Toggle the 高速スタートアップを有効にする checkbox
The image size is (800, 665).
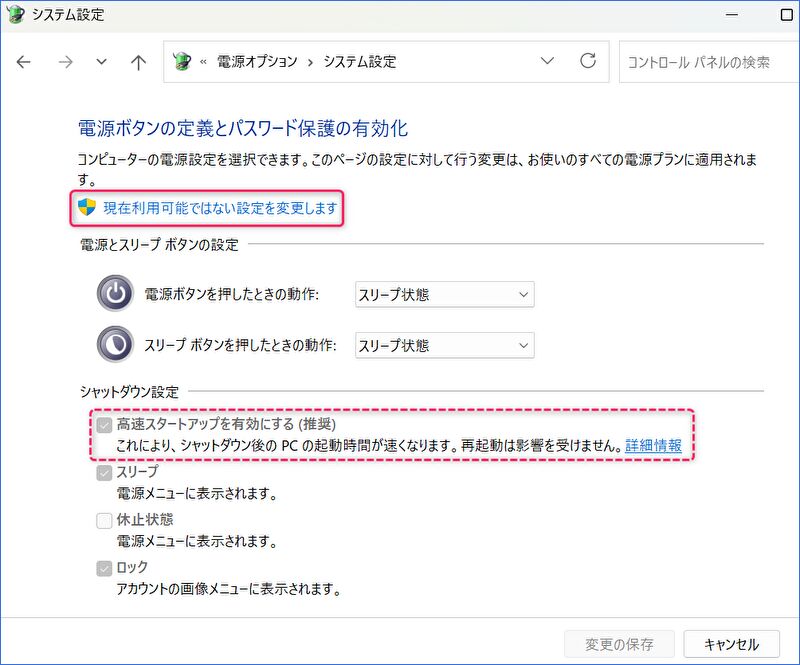point(104,424)
